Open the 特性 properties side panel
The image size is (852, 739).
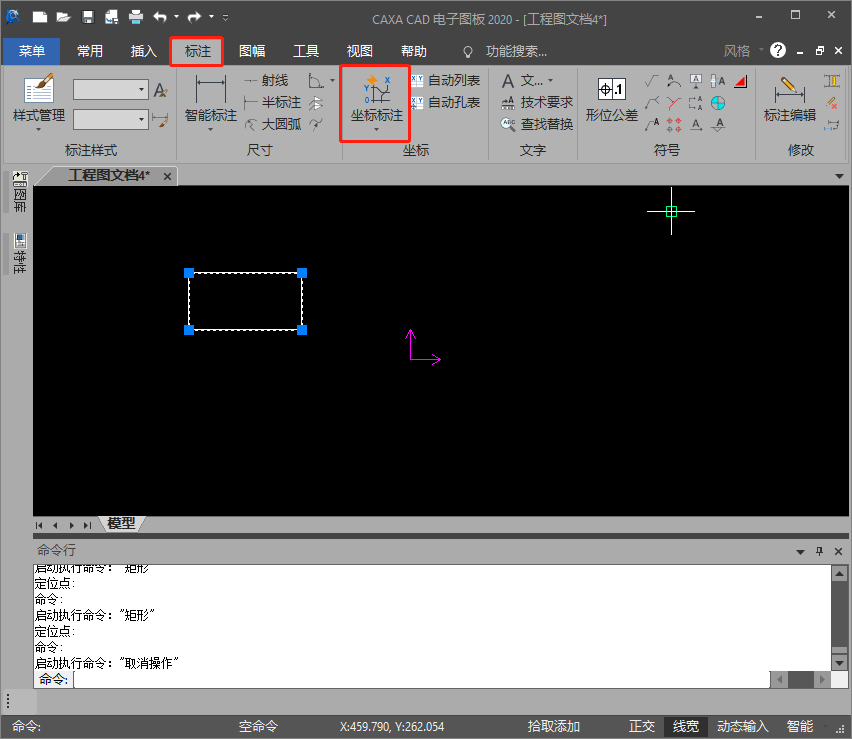(20, 253)
